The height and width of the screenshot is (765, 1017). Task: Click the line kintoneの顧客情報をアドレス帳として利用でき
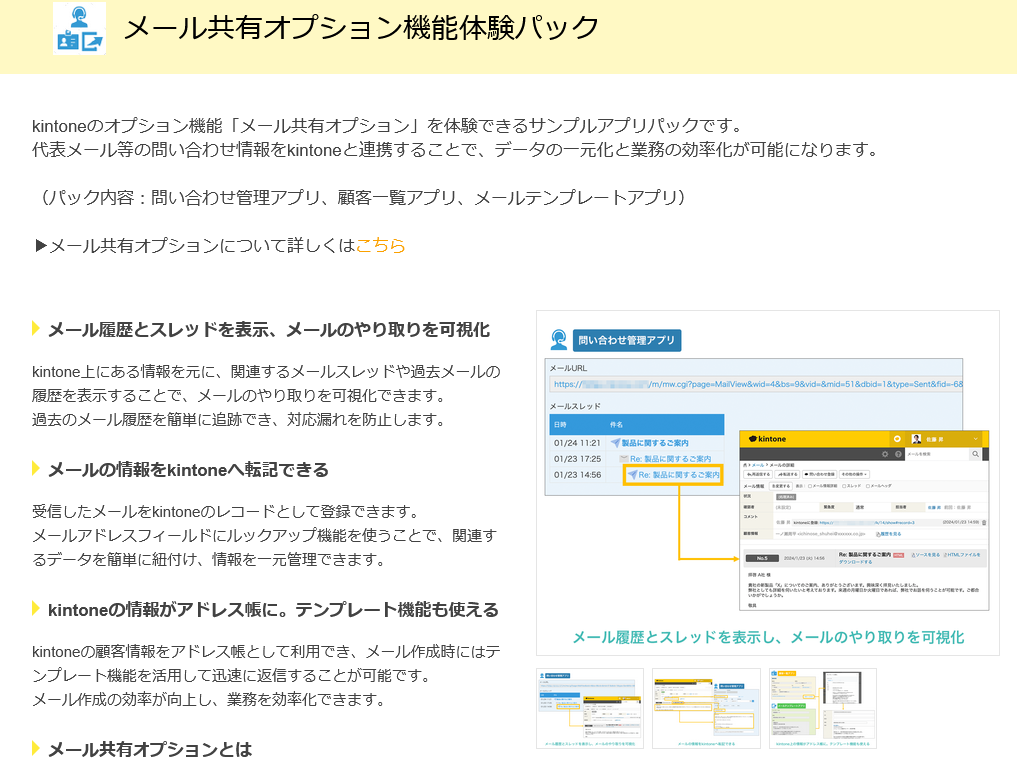pos(267,651)
